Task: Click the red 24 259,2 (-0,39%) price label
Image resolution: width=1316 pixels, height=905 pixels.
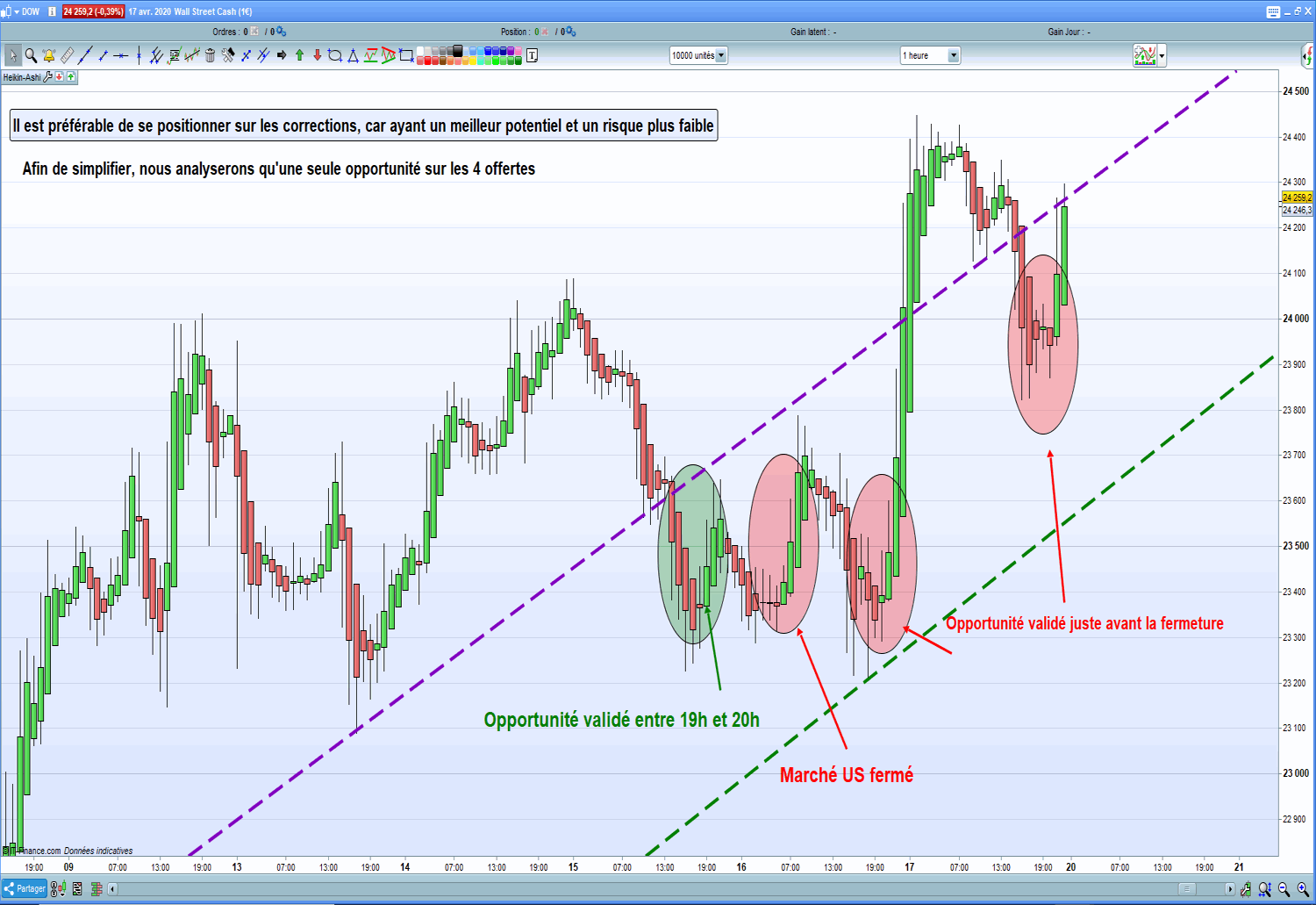Action: click(x=93, y=11)
